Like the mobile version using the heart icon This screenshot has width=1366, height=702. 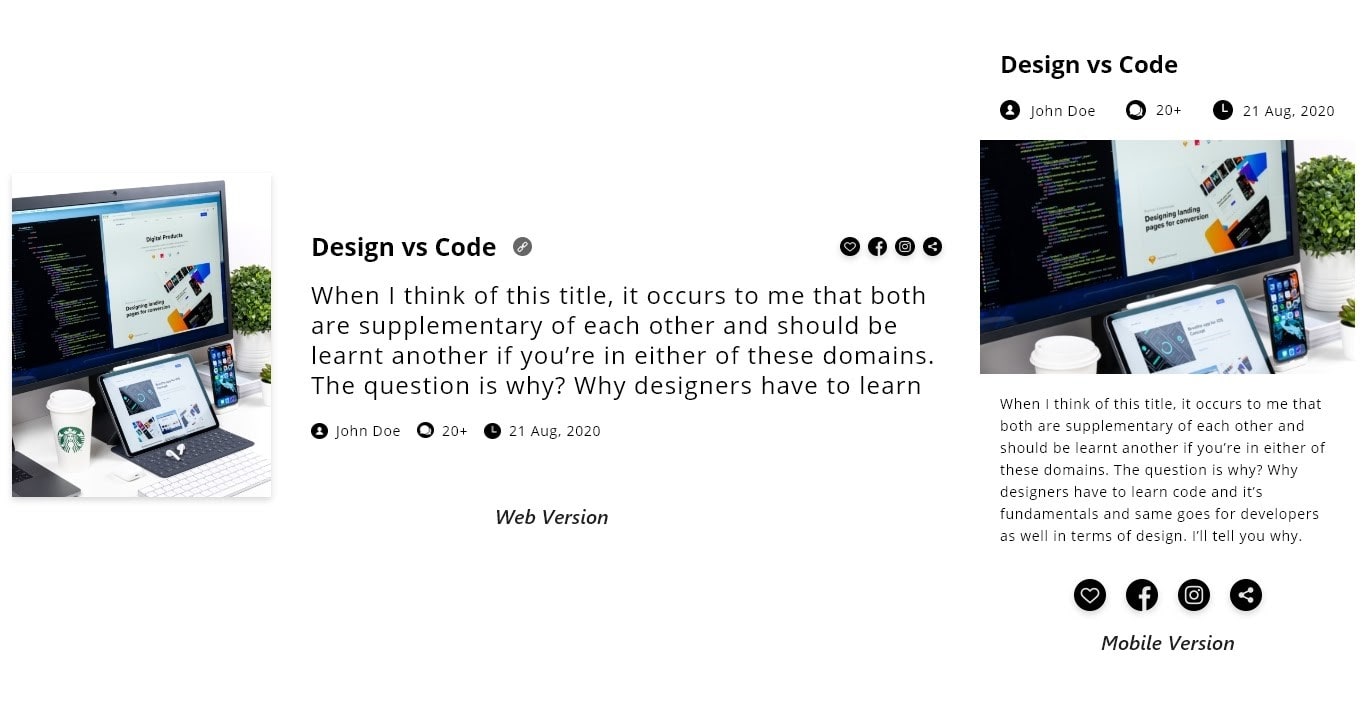point(1090,595)
